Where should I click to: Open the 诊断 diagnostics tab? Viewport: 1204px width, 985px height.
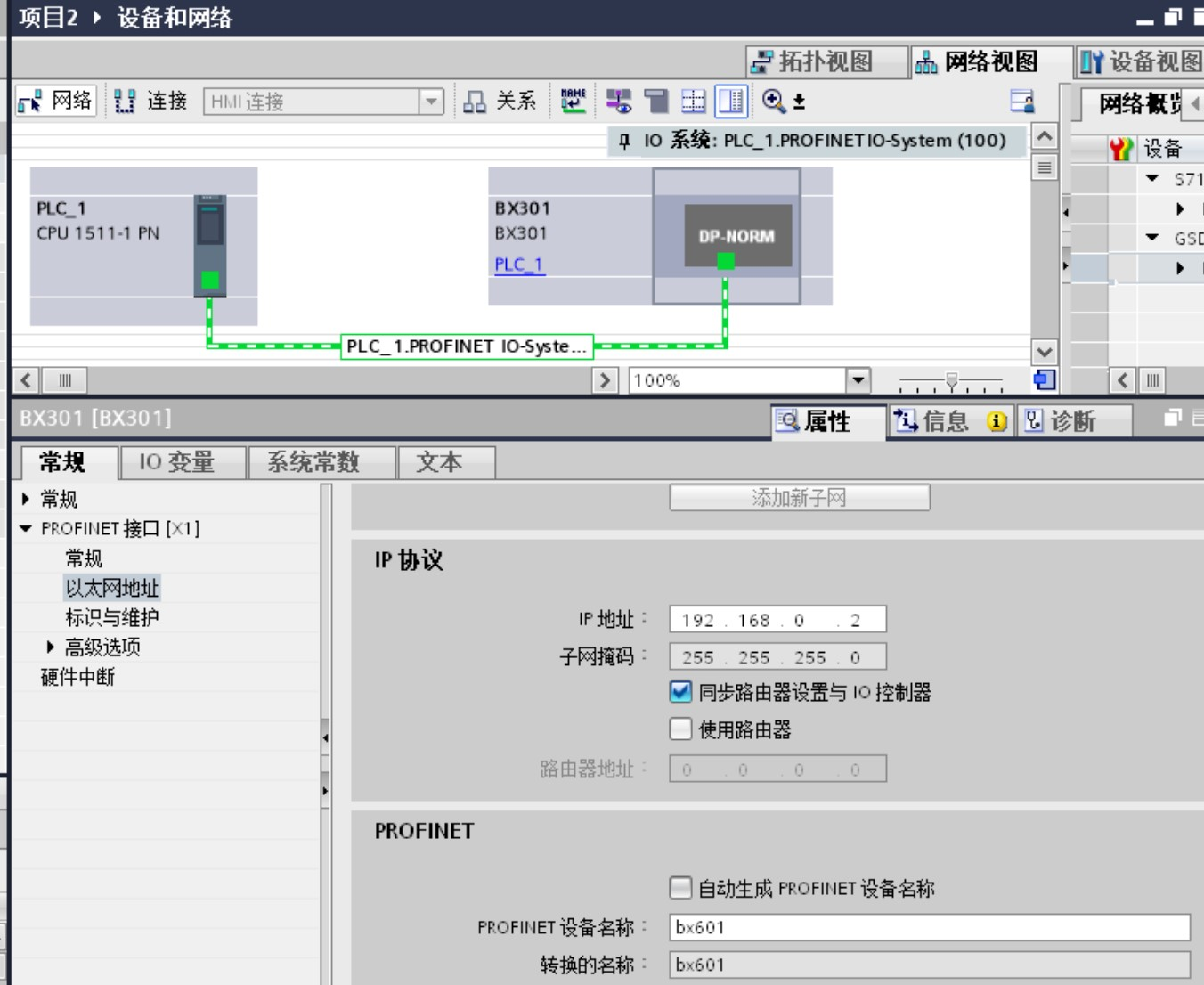(x=1075, y=421)
